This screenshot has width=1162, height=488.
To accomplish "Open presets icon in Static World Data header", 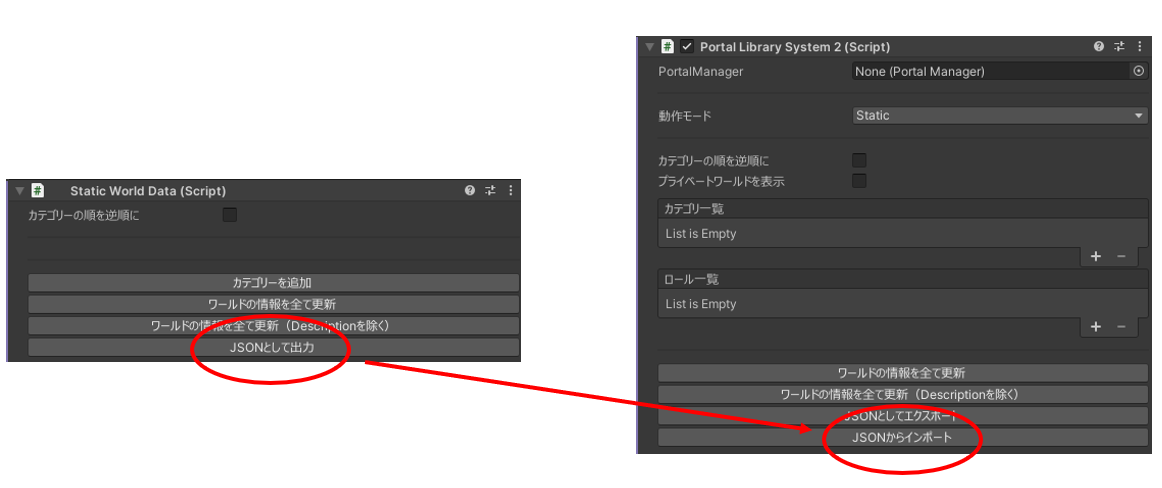I will point(490,190).
